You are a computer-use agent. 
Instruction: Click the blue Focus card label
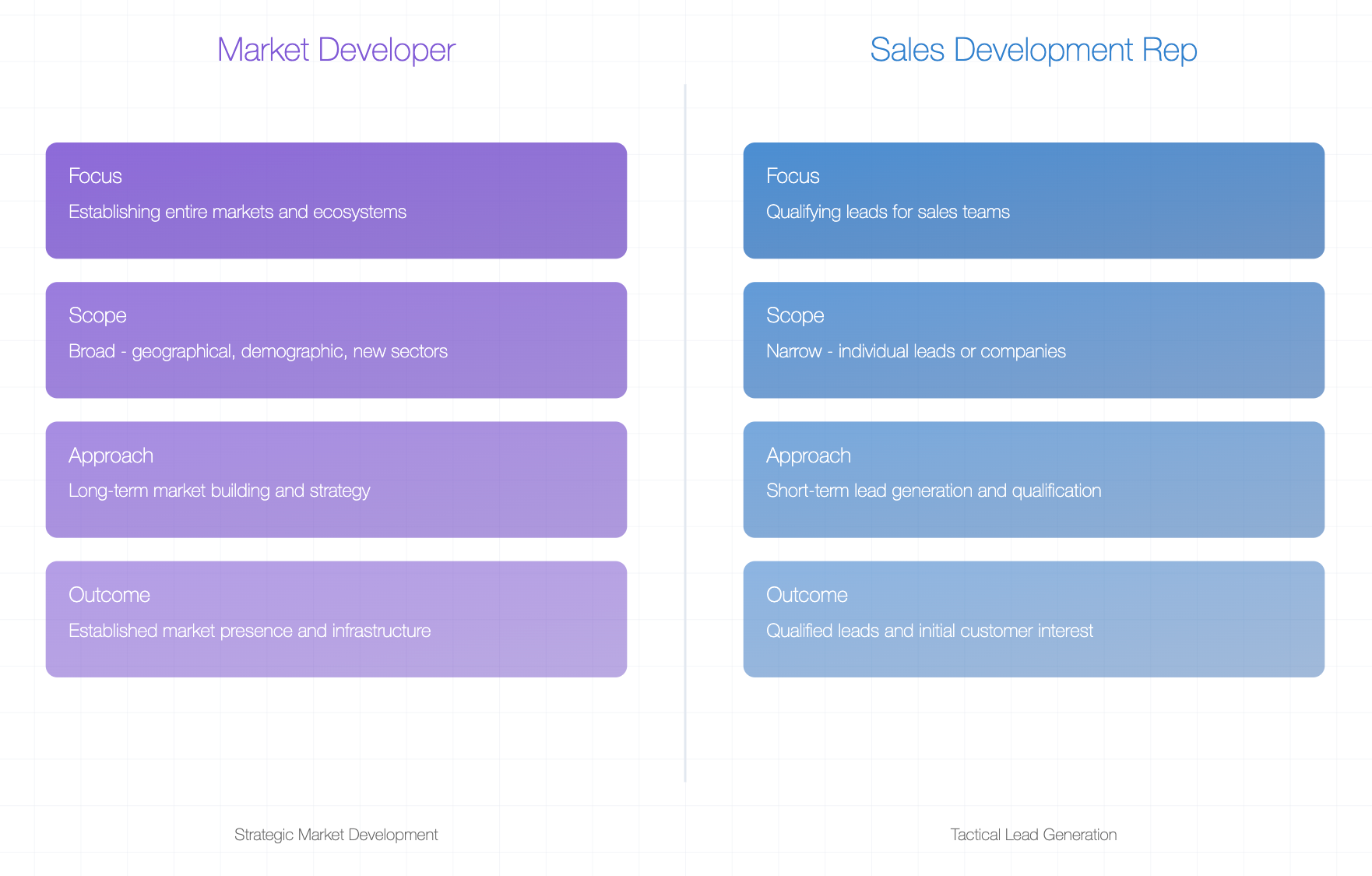793,176
